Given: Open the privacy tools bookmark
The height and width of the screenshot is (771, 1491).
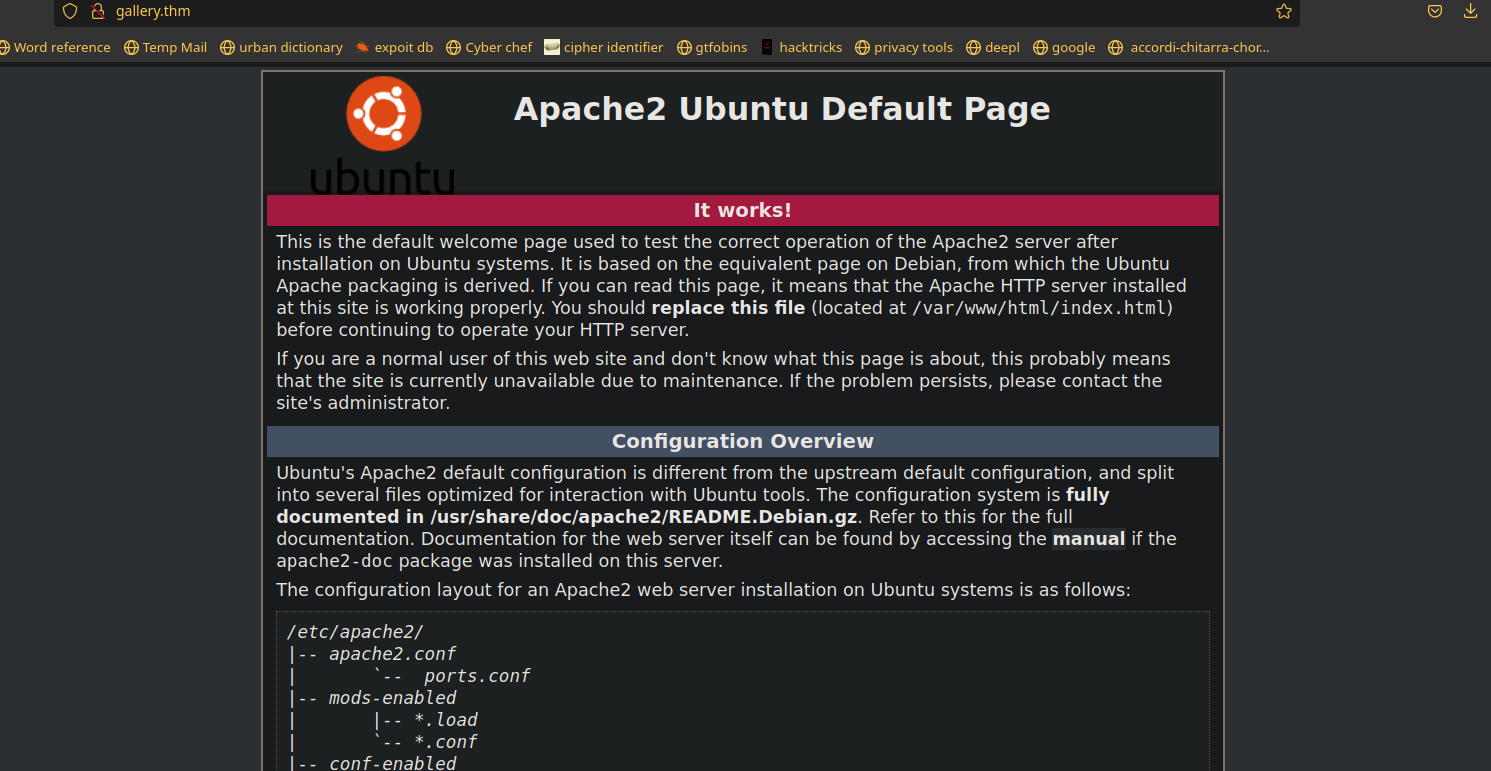Looking at the screenshot, I should 904,47.
